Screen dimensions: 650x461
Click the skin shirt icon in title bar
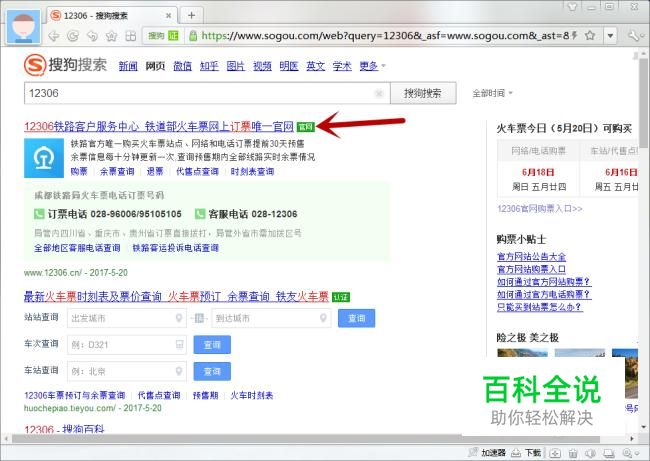pyautogui.click(x=572, y=7)
